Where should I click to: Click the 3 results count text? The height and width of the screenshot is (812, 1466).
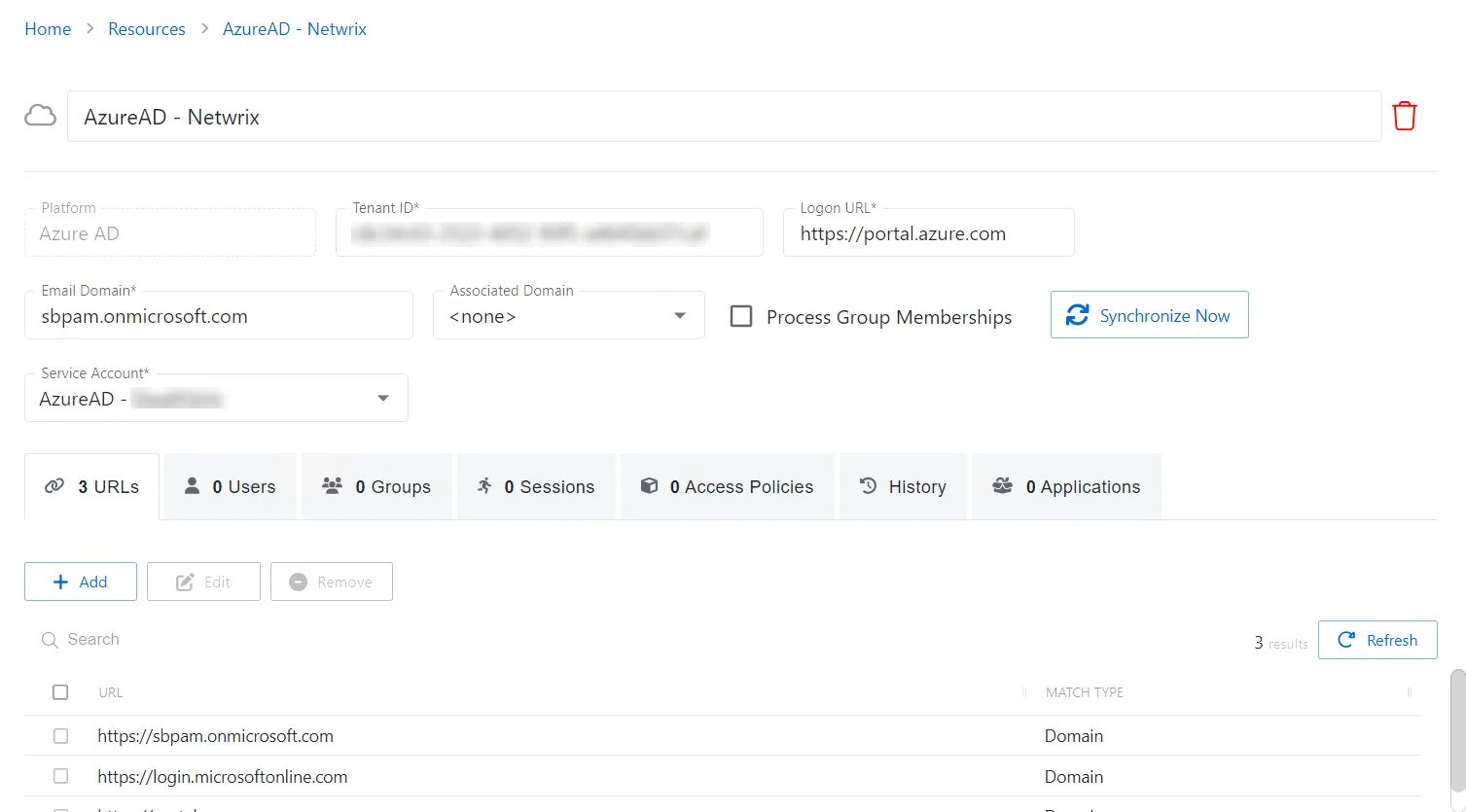click(1280, 643)
